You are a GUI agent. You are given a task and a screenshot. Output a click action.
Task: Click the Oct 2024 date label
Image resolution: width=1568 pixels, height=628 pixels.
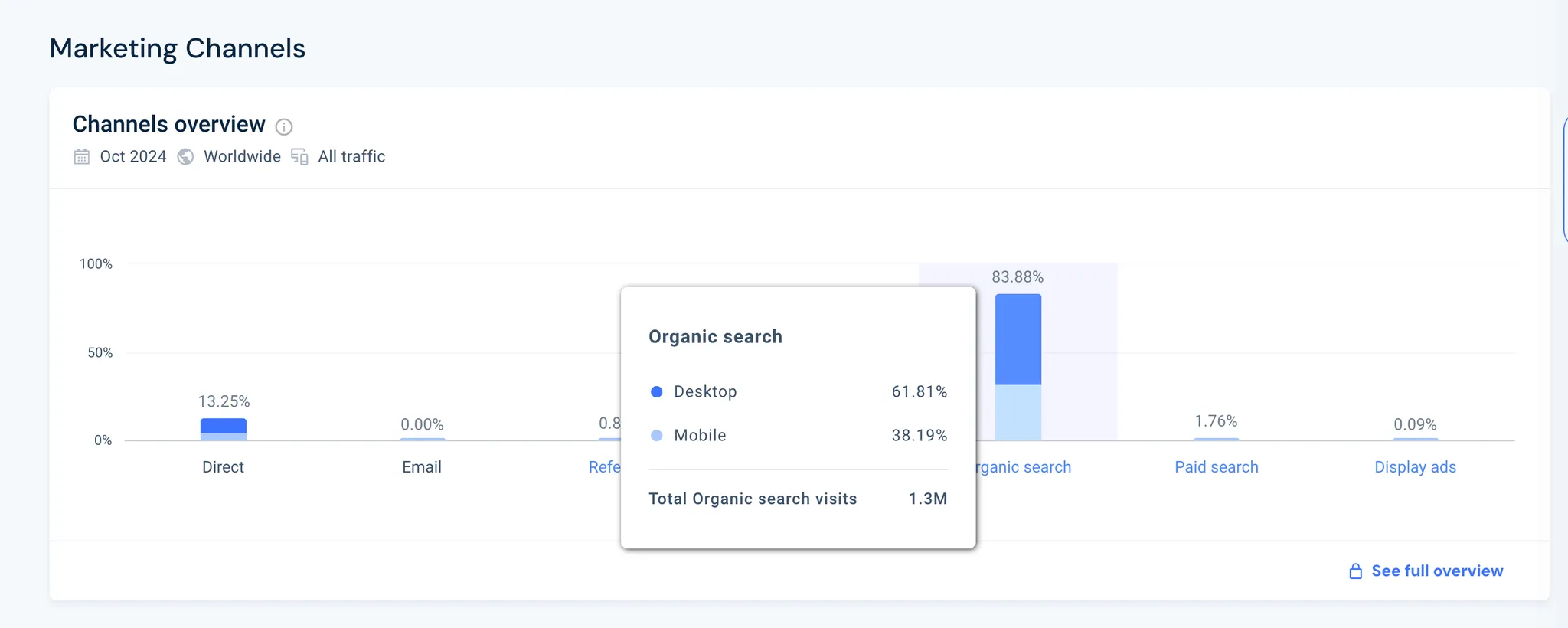tap(133, 157)
